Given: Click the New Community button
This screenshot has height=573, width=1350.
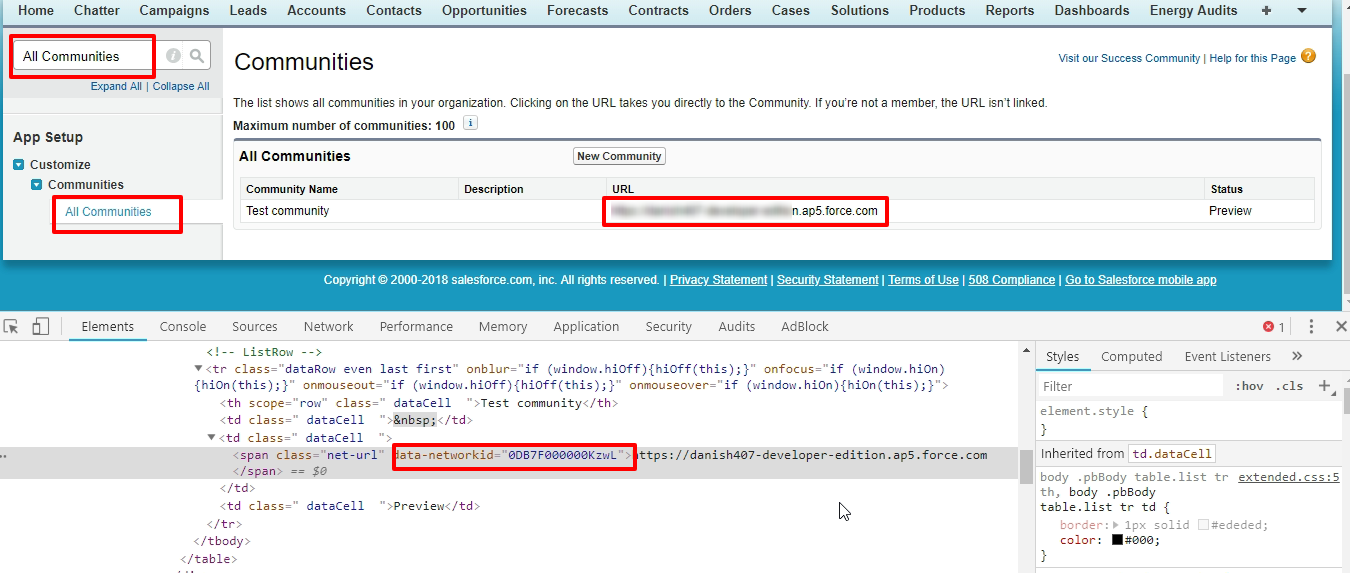Looking at the screenshot, I should [619, 156].
